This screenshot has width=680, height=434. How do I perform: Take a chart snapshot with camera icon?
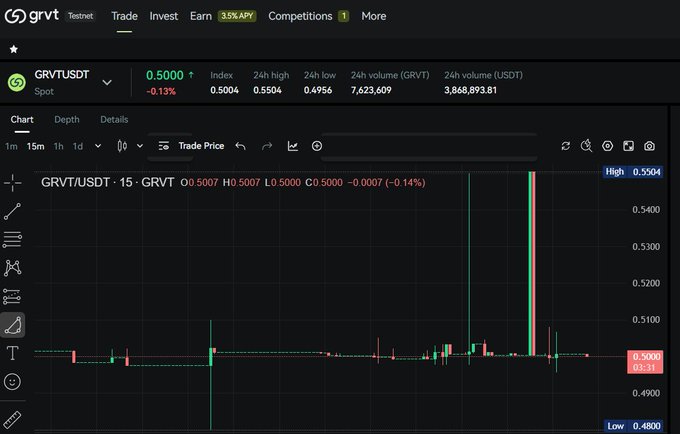(x=649, y=146)
